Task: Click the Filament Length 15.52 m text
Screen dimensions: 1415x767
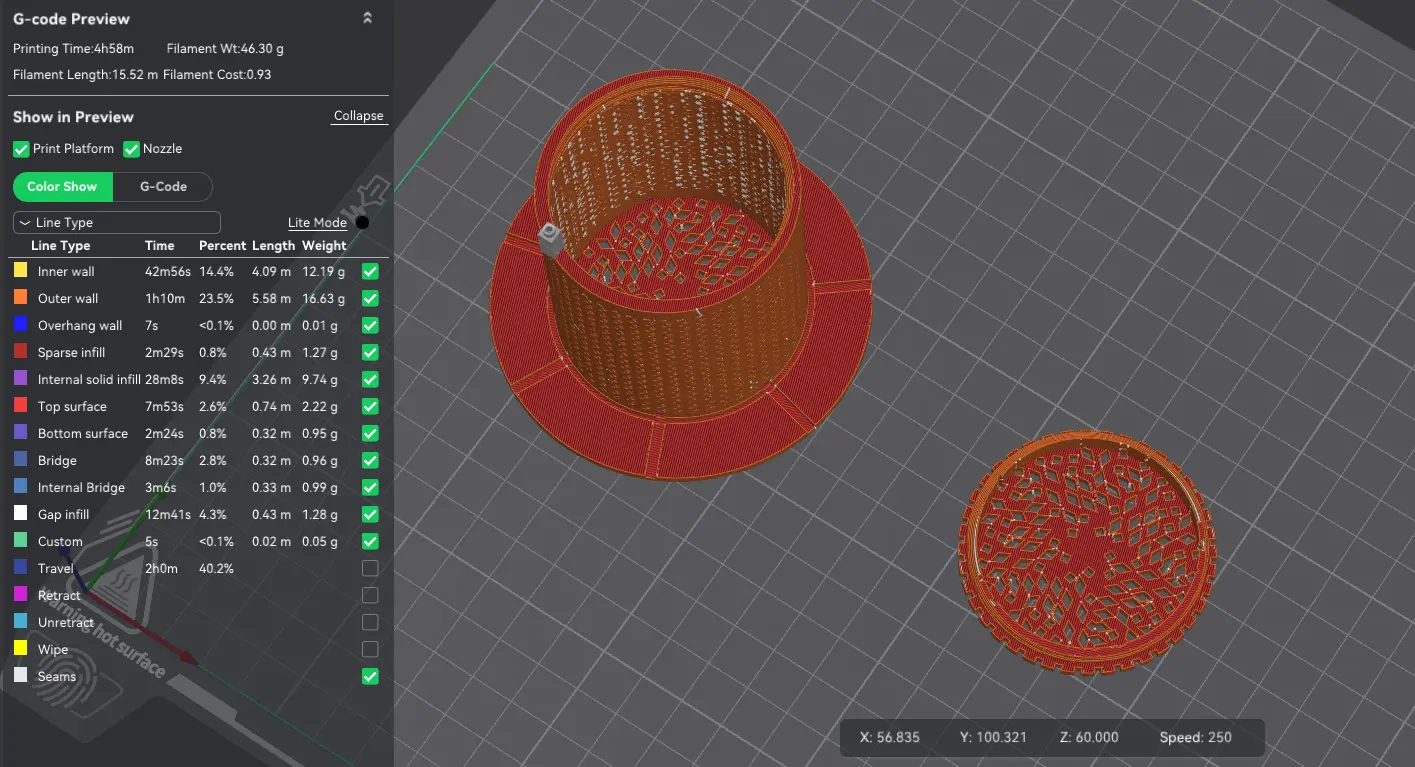Action: [x=85, y=75]
